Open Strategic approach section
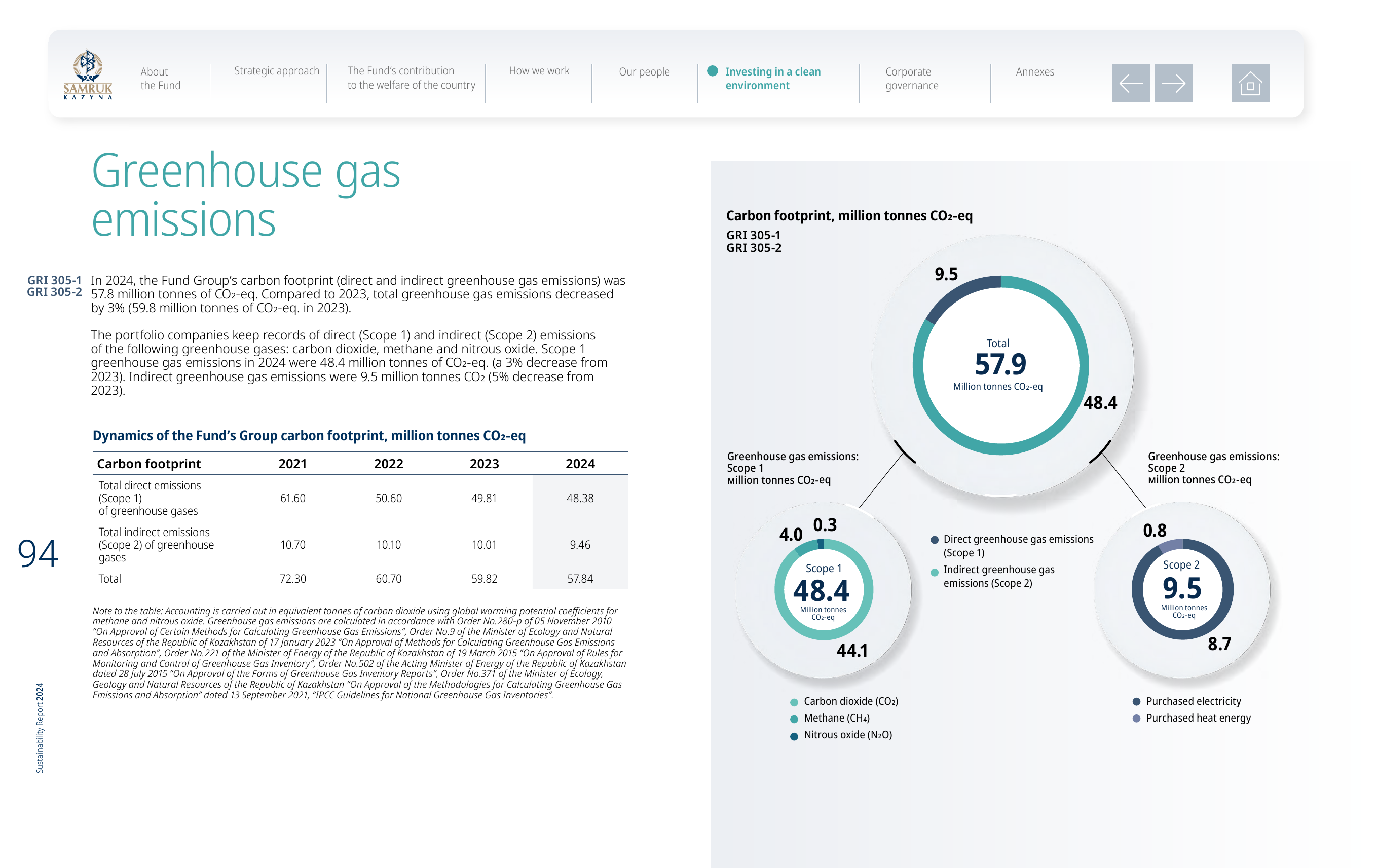Image resolution: width=1377 pixels, height=868 pixels. 277,71
